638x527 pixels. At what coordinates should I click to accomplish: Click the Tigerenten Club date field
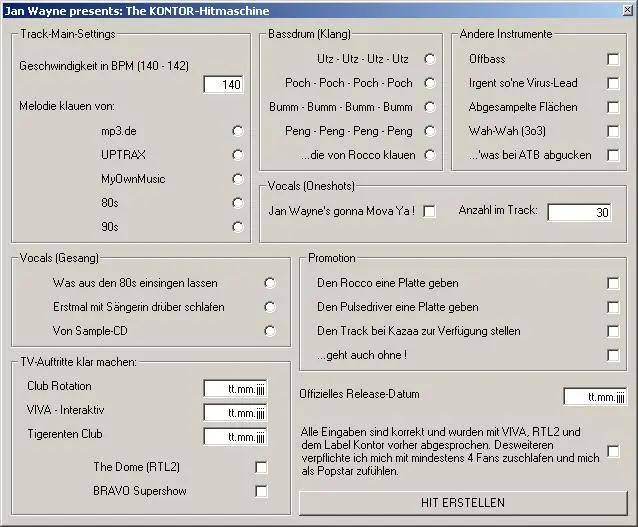(235, 436)
